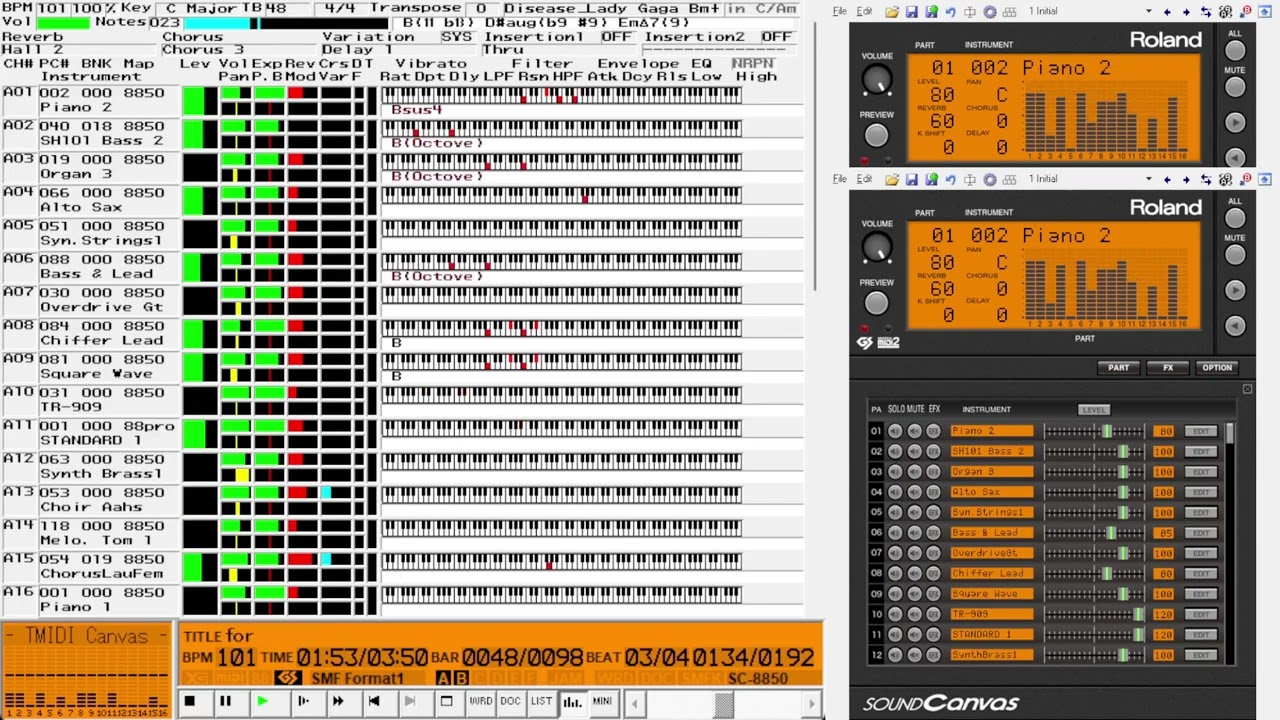Toggle EFX for part 03 Organ 3
This screenshot has width=1280, height=720.
point(933,471)
